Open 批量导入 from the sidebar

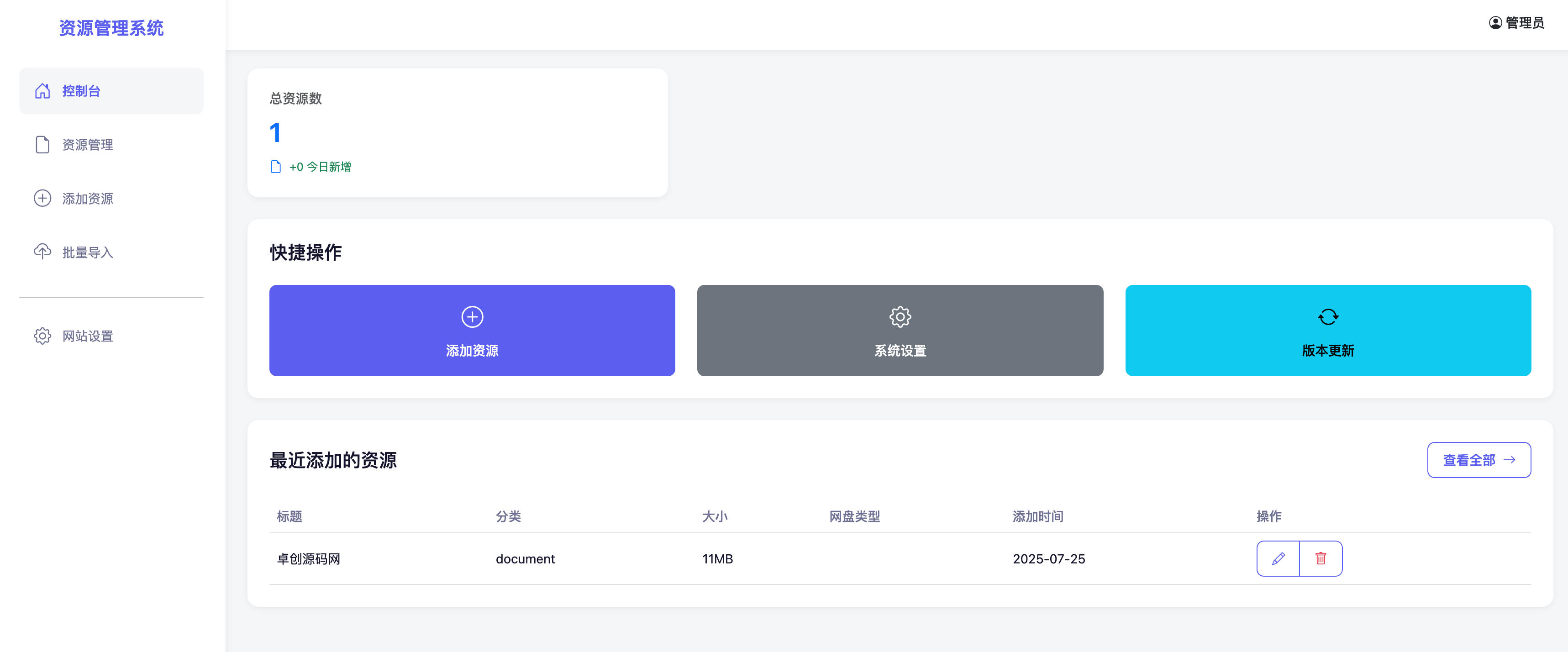pos(111,252)
